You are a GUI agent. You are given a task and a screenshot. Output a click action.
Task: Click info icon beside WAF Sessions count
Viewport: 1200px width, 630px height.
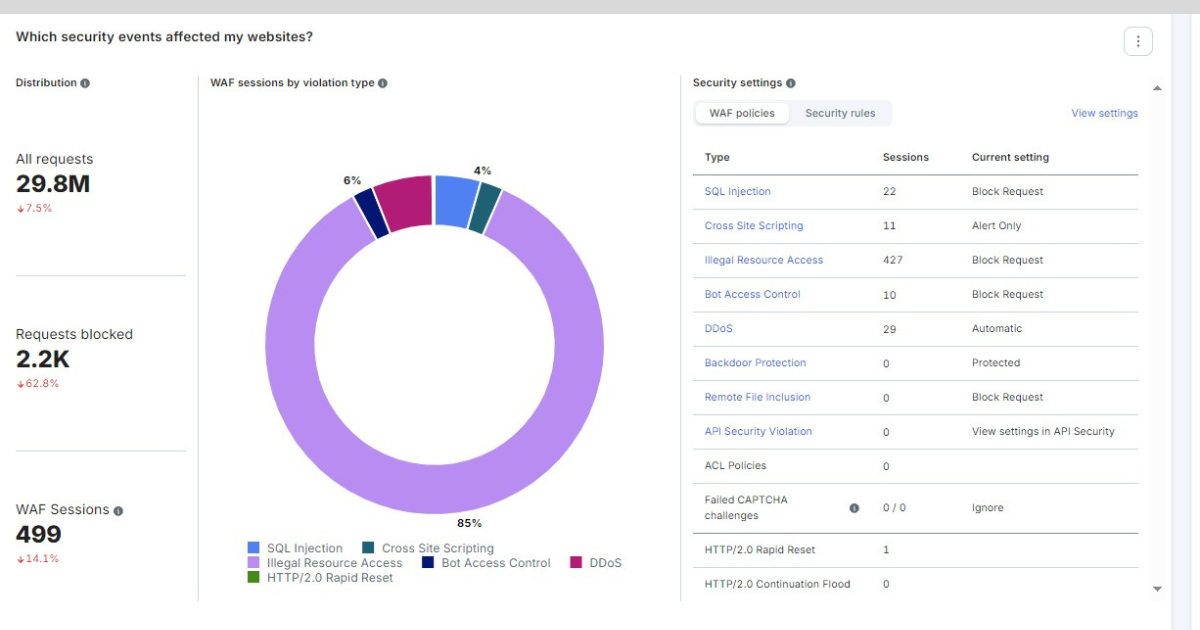click(118, 510)
